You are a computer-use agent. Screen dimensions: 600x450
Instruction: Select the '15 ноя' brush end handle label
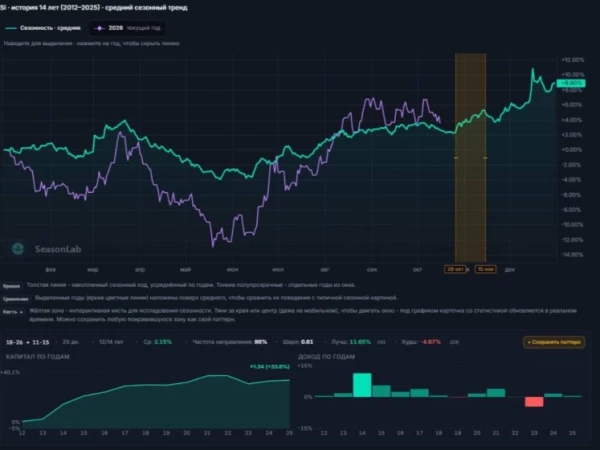pos(485,269)
